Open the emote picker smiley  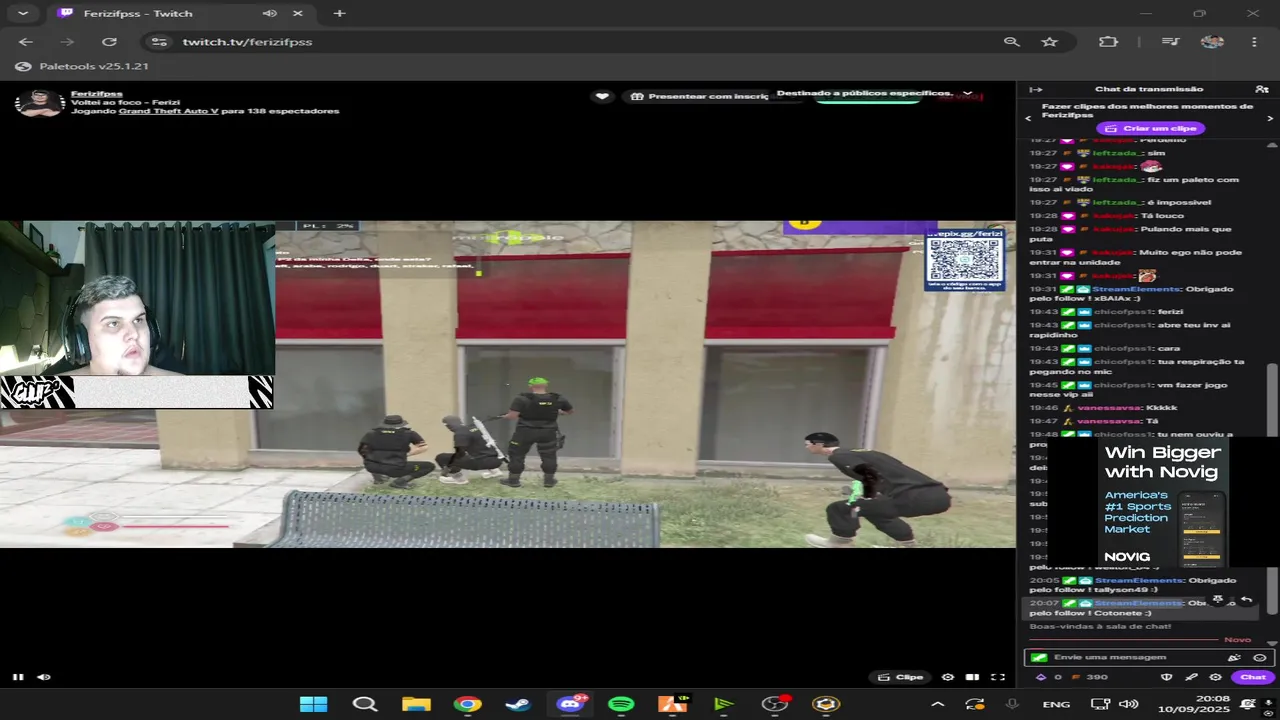(1260, 657)
